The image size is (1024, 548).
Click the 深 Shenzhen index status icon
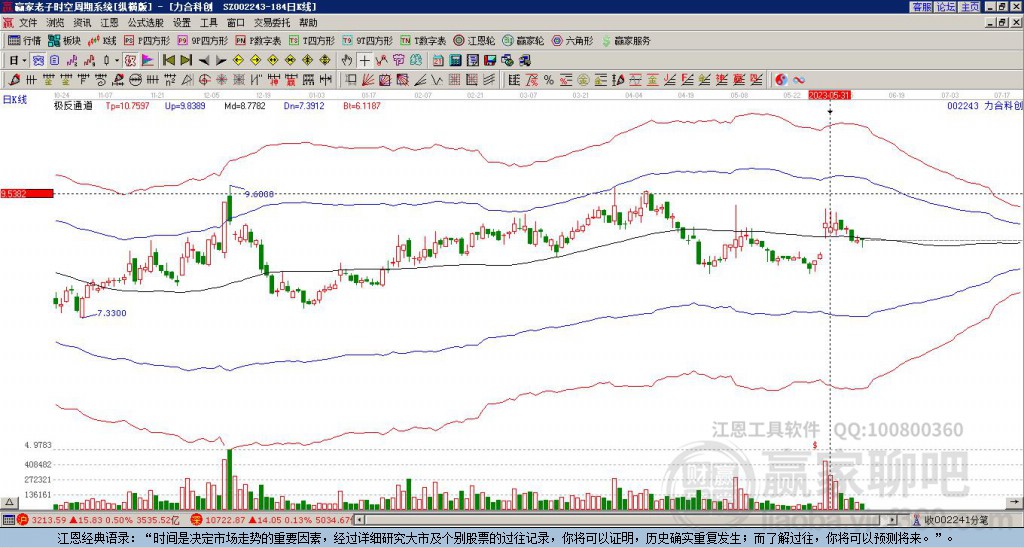coord(195,520)
